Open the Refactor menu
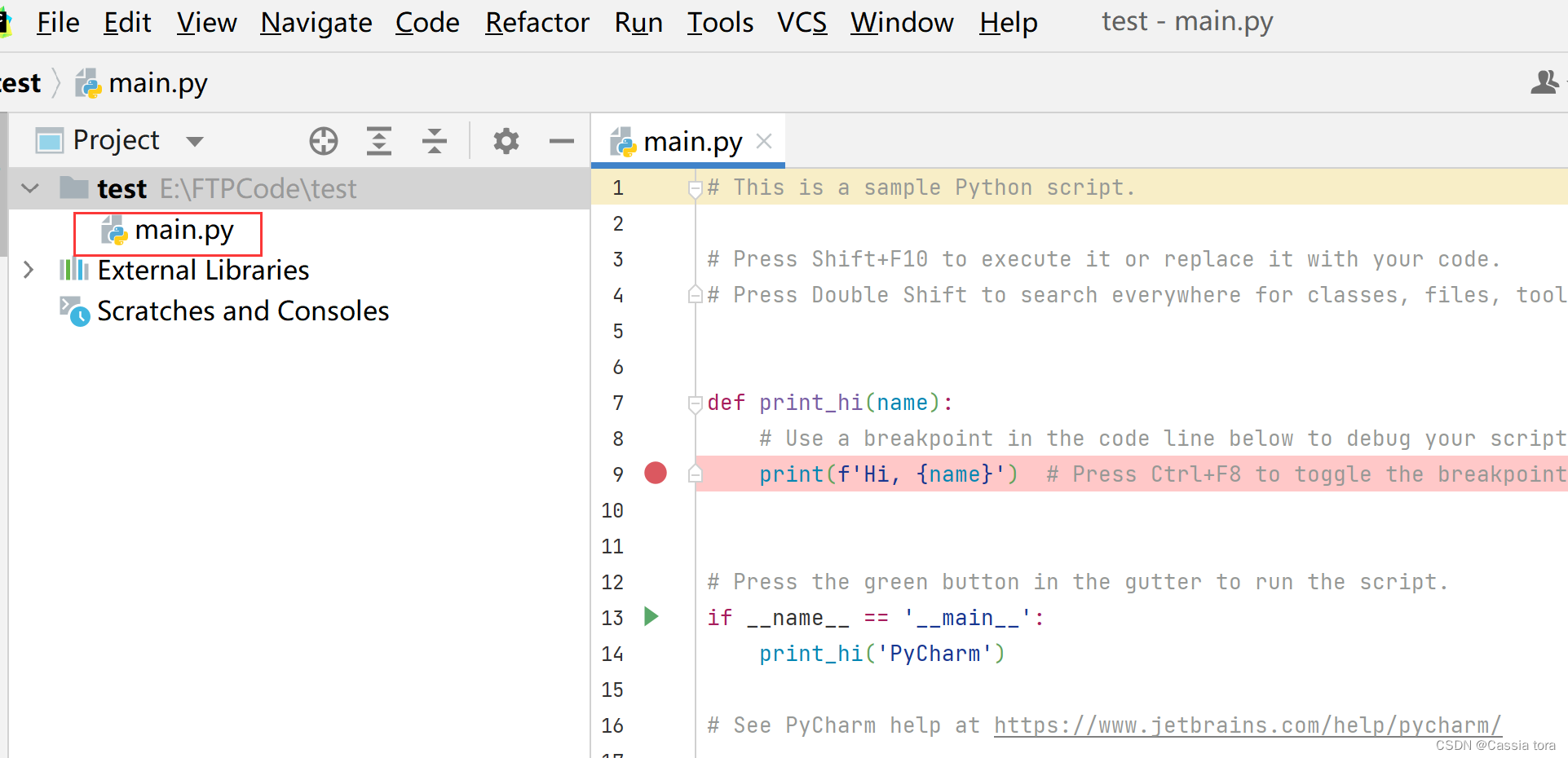Image resolution: width=1568 pixels, height=758 pixels. click(537, 23)
